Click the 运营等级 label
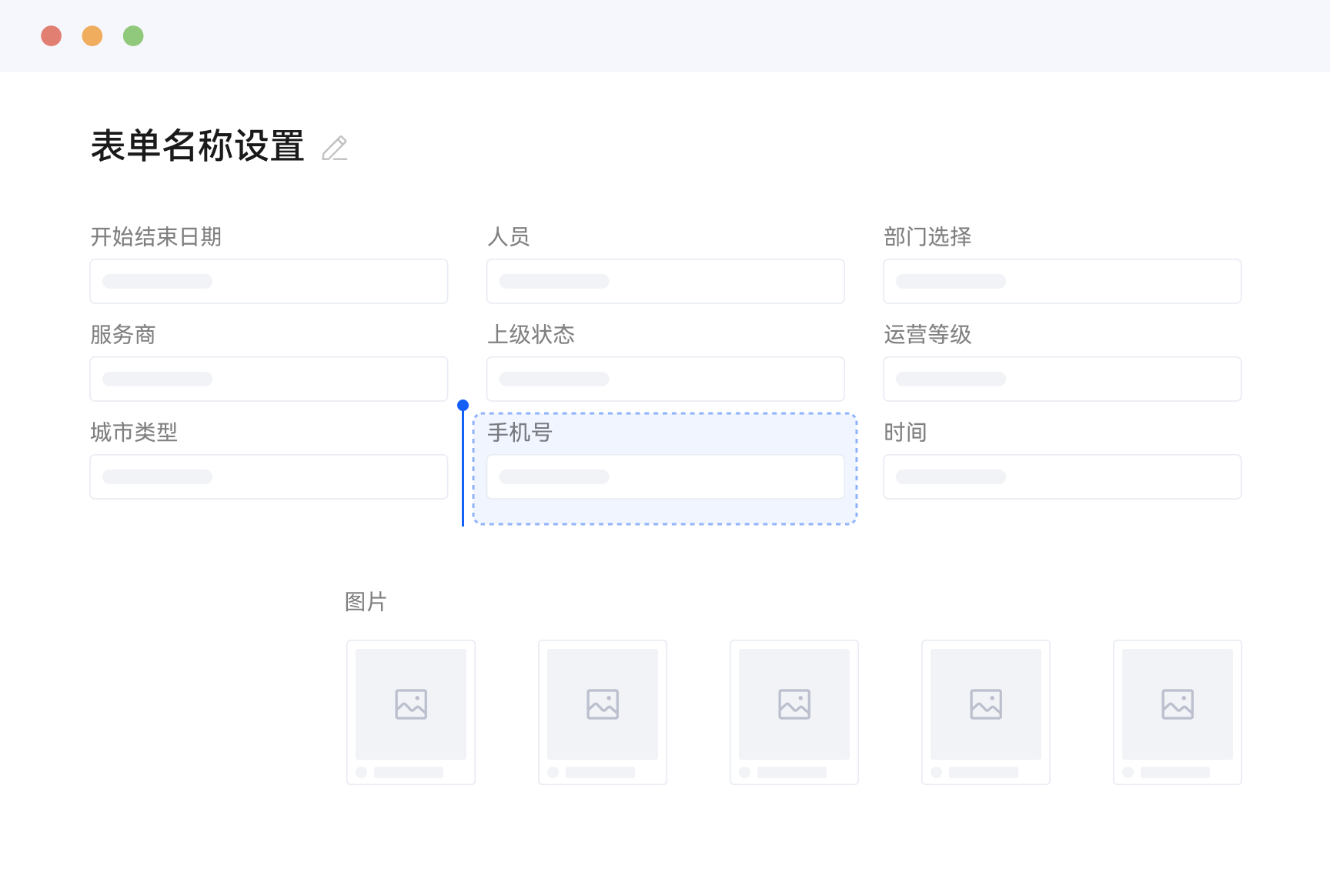This screenshot has height=896, width=1330. click(927, 335)
